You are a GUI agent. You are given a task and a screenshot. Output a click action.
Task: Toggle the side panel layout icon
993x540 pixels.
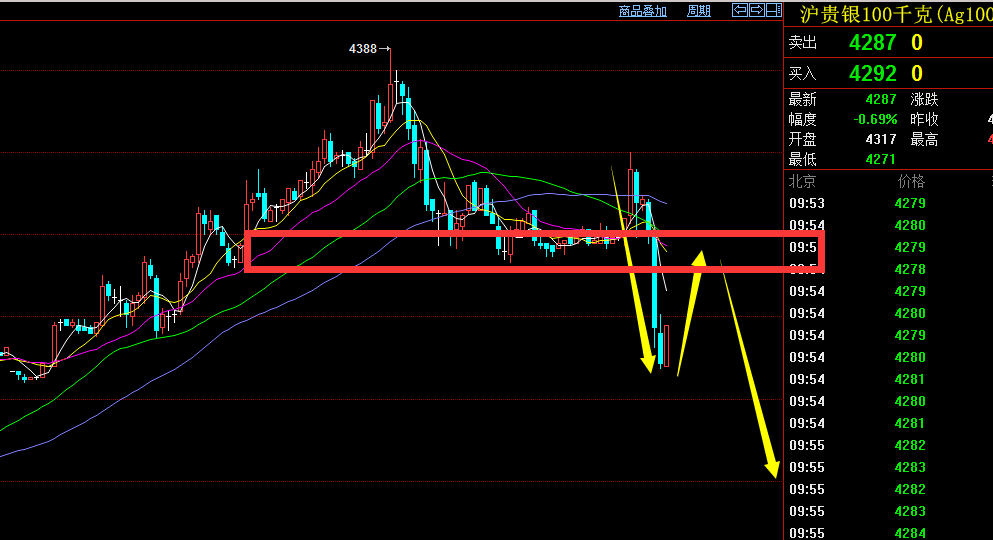(x=774, y=10)
